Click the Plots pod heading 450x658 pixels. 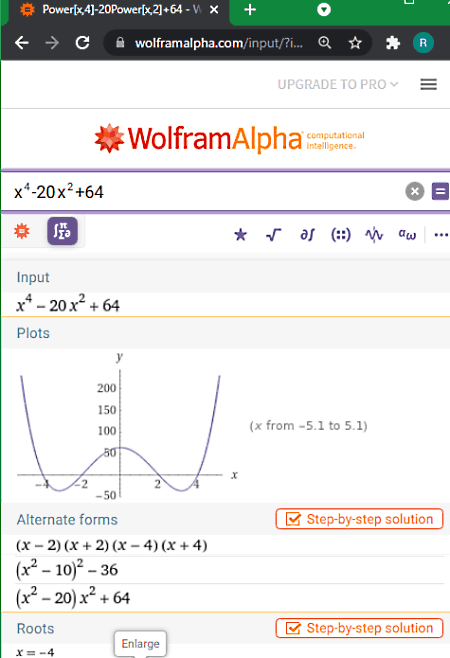coord(33,333)
